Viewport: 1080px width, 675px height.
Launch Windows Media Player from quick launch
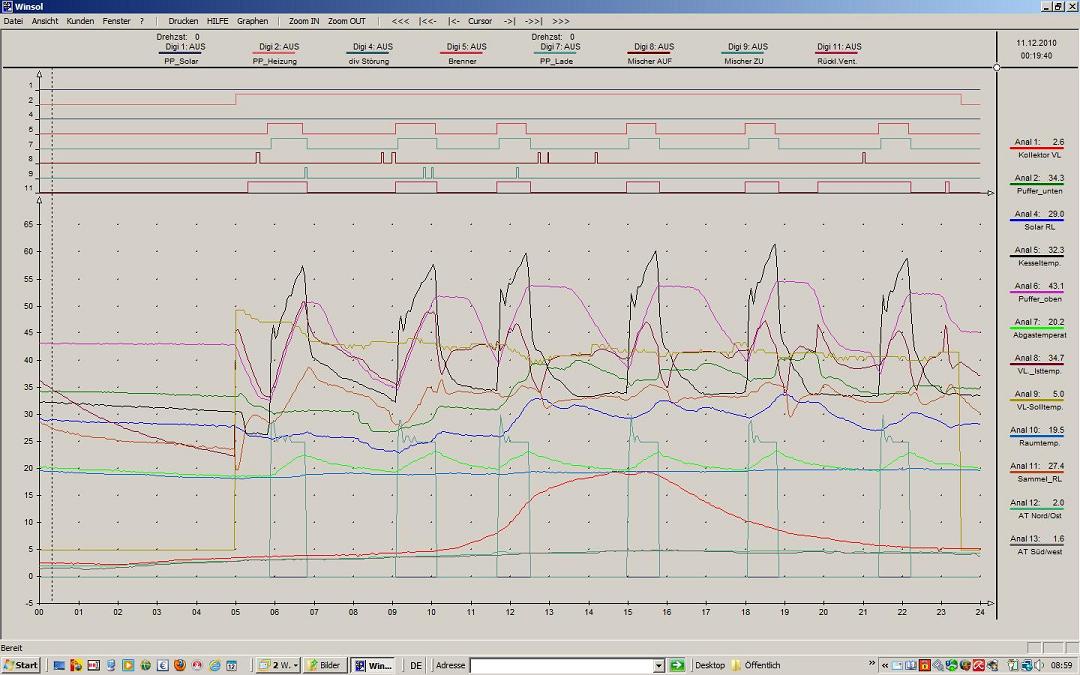pyautogui.click(x=128, y=665)
